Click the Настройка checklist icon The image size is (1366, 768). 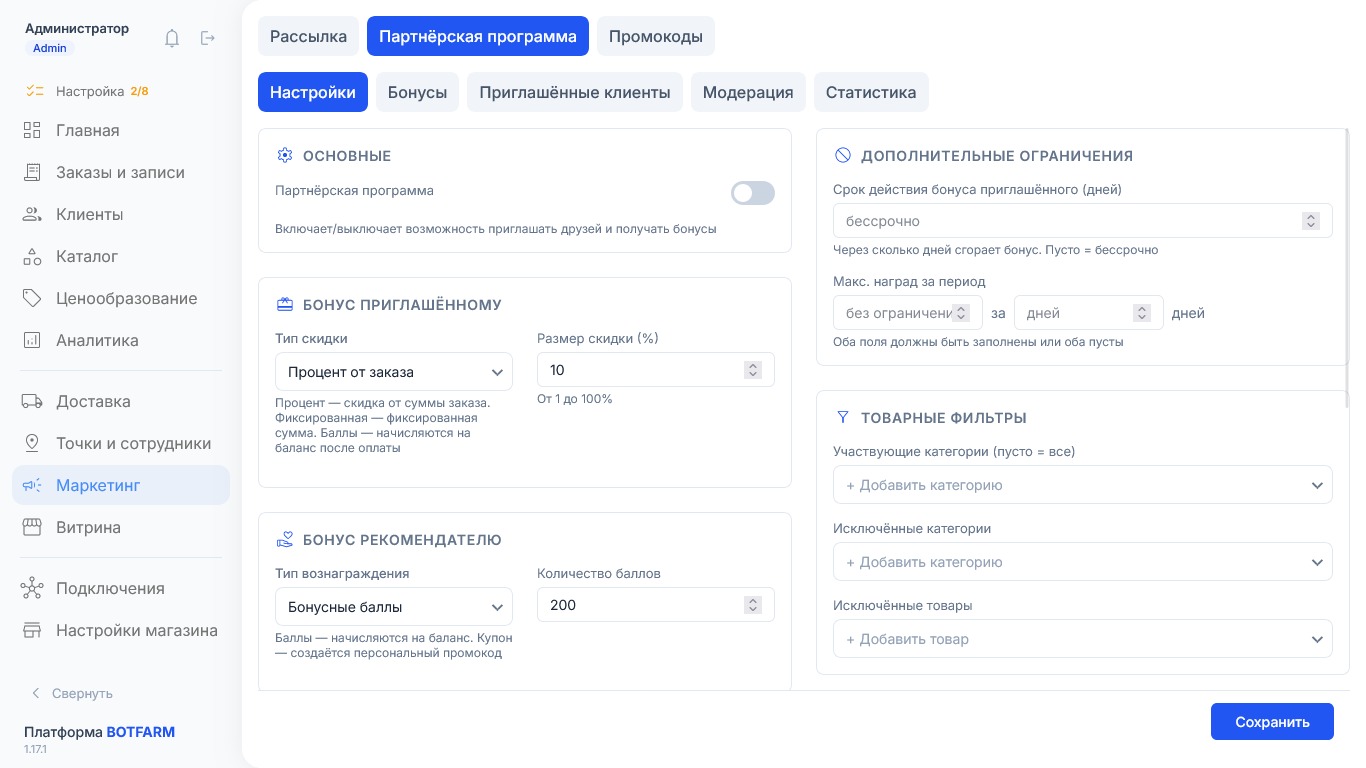pyautogui.click(x=35, y=91)
